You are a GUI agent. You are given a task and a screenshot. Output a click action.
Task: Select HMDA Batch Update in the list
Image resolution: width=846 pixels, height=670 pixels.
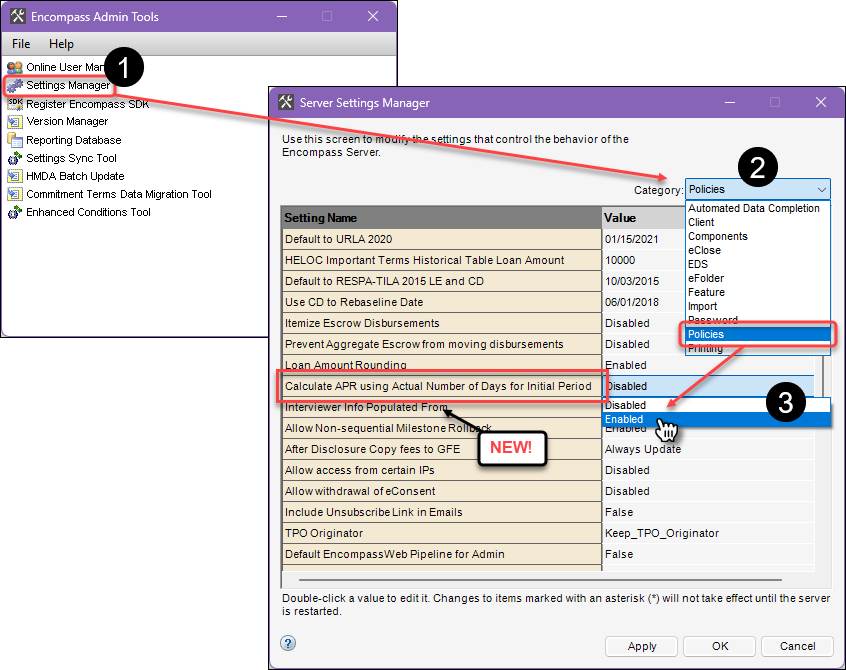tap(75, 176)
